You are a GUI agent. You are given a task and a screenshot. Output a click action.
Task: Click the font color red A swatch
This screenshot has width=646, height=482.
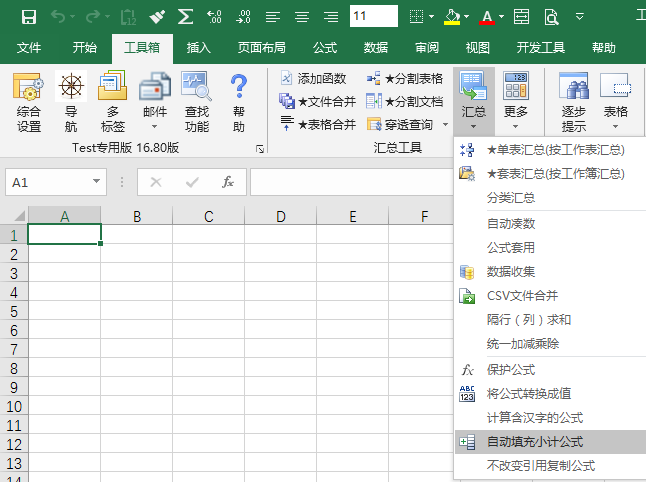pyautogui.click(x=486, y=16)
